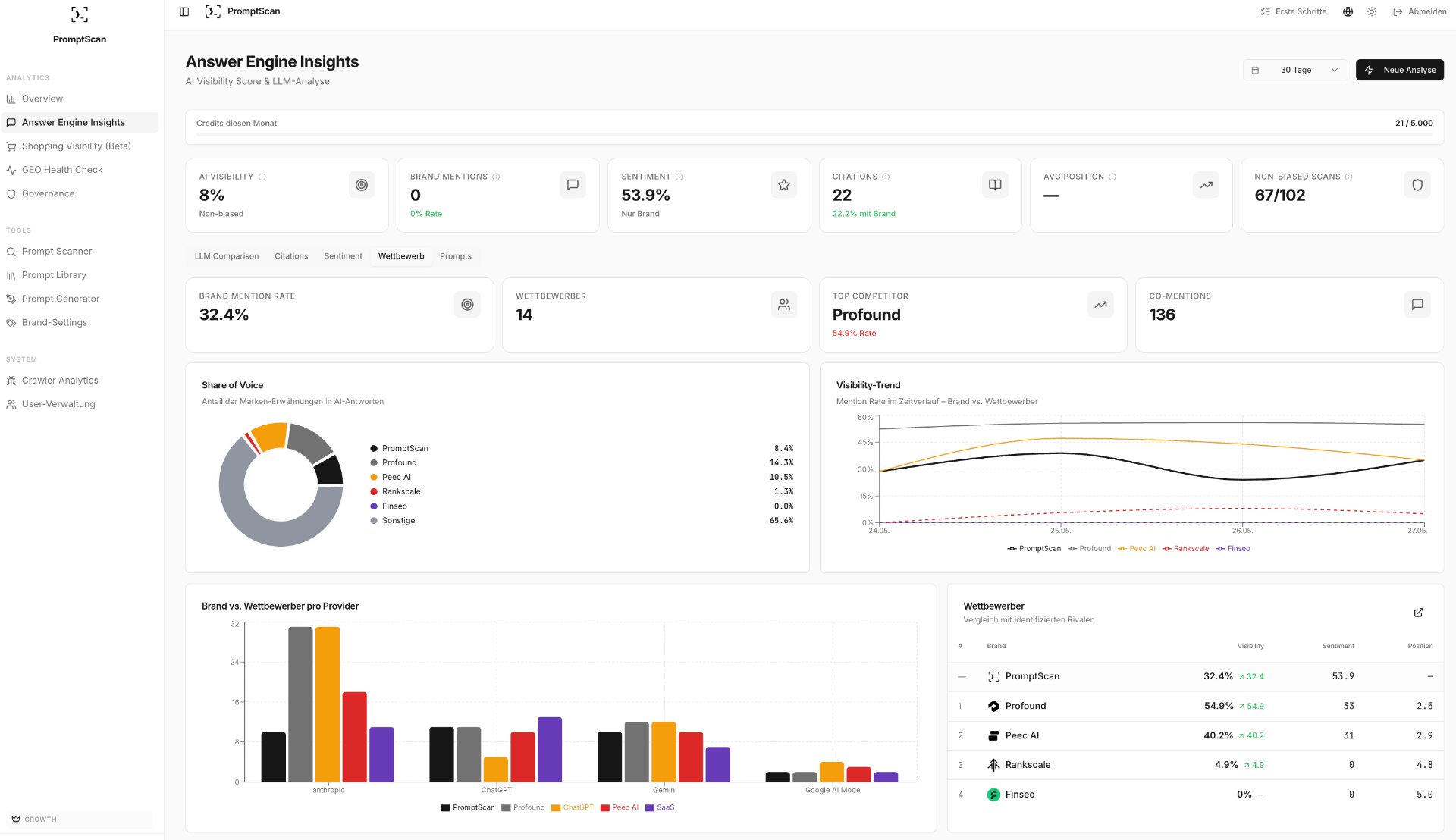This screenshot has height=840, width=1456.
Task: Switch to LLM Comparison tab
Action: 227,256
